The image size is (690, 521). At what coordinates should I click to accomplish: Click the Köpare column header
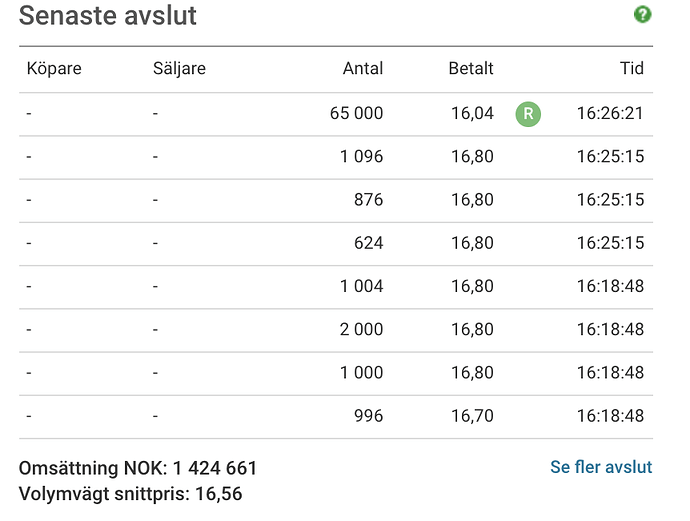tap(54, 69)
